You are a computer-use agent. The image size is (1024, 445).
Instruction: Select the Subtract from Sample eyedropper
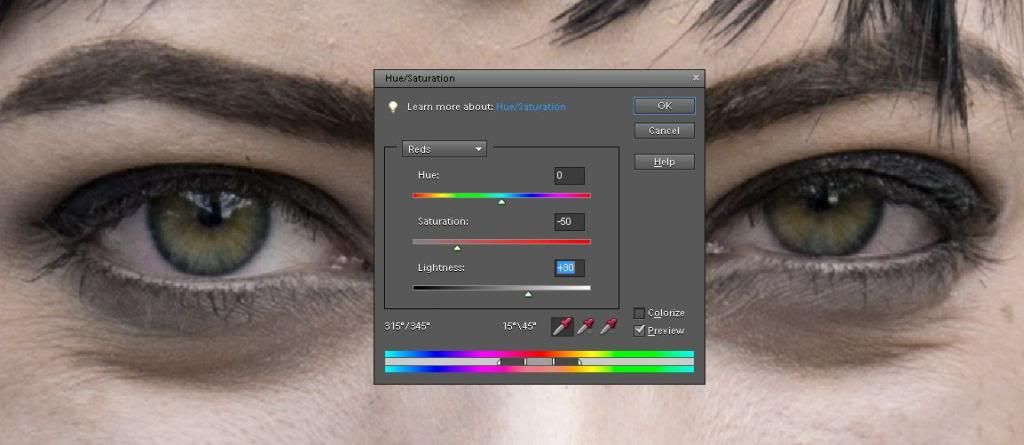609,326
